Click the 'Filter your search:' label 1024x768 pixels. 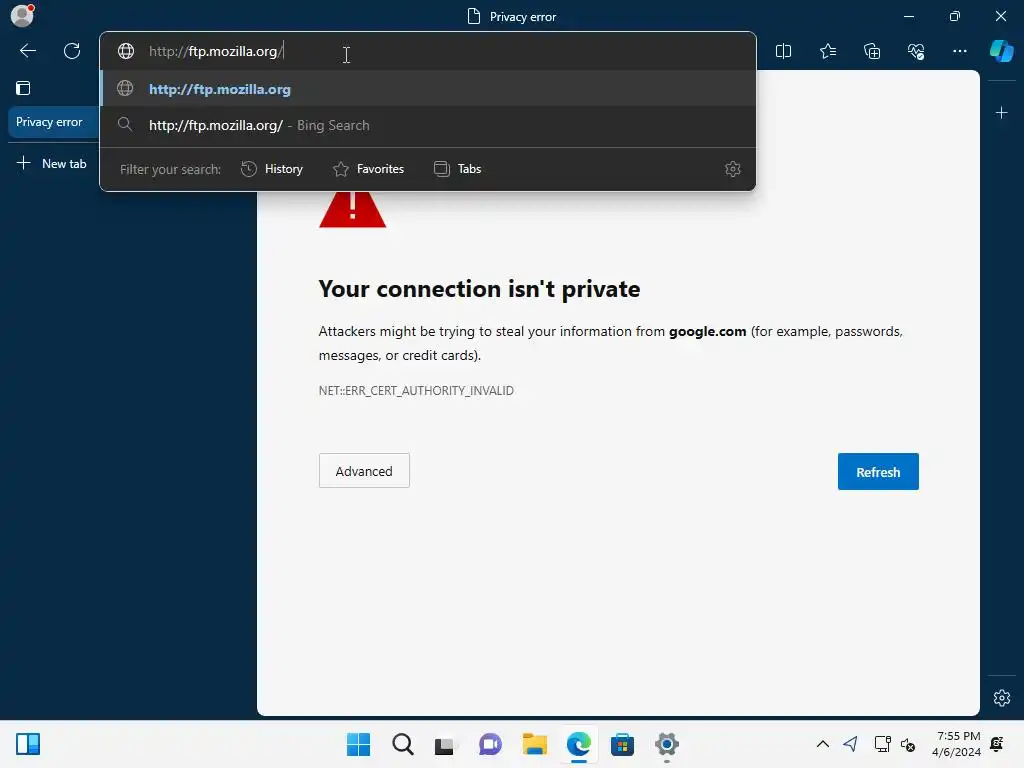click(170, 169)
